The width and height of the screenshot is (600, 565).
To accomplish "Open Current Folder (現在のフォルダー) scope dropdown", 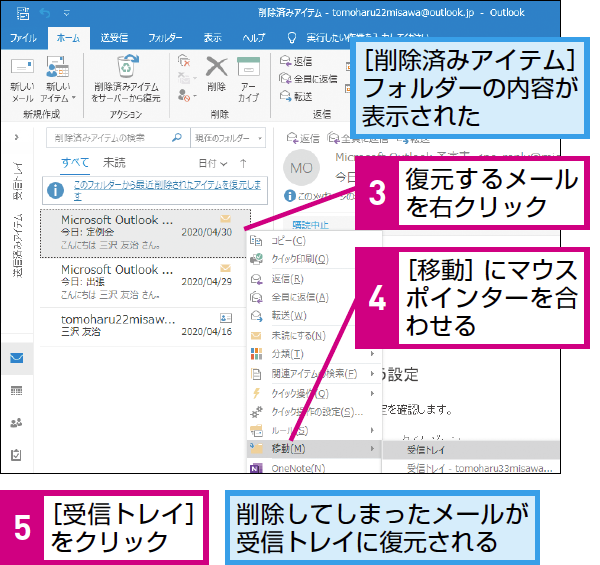I will [228, 138].
